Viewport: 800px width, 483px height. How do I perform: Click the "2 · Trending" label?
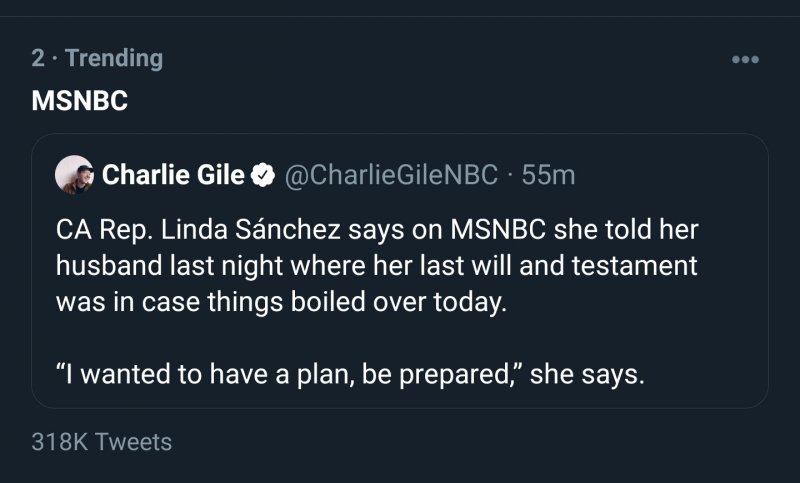(x=96, y=58)
